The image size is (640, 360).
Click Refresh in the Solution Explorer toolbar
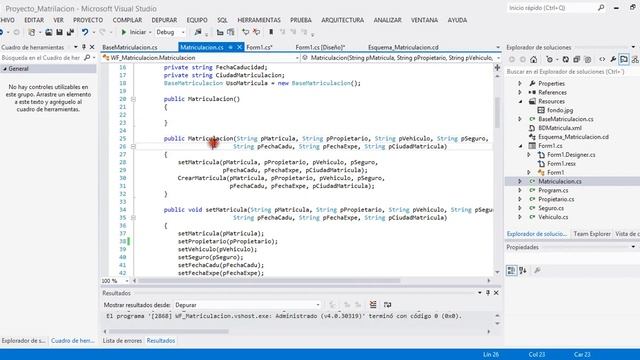565,60
